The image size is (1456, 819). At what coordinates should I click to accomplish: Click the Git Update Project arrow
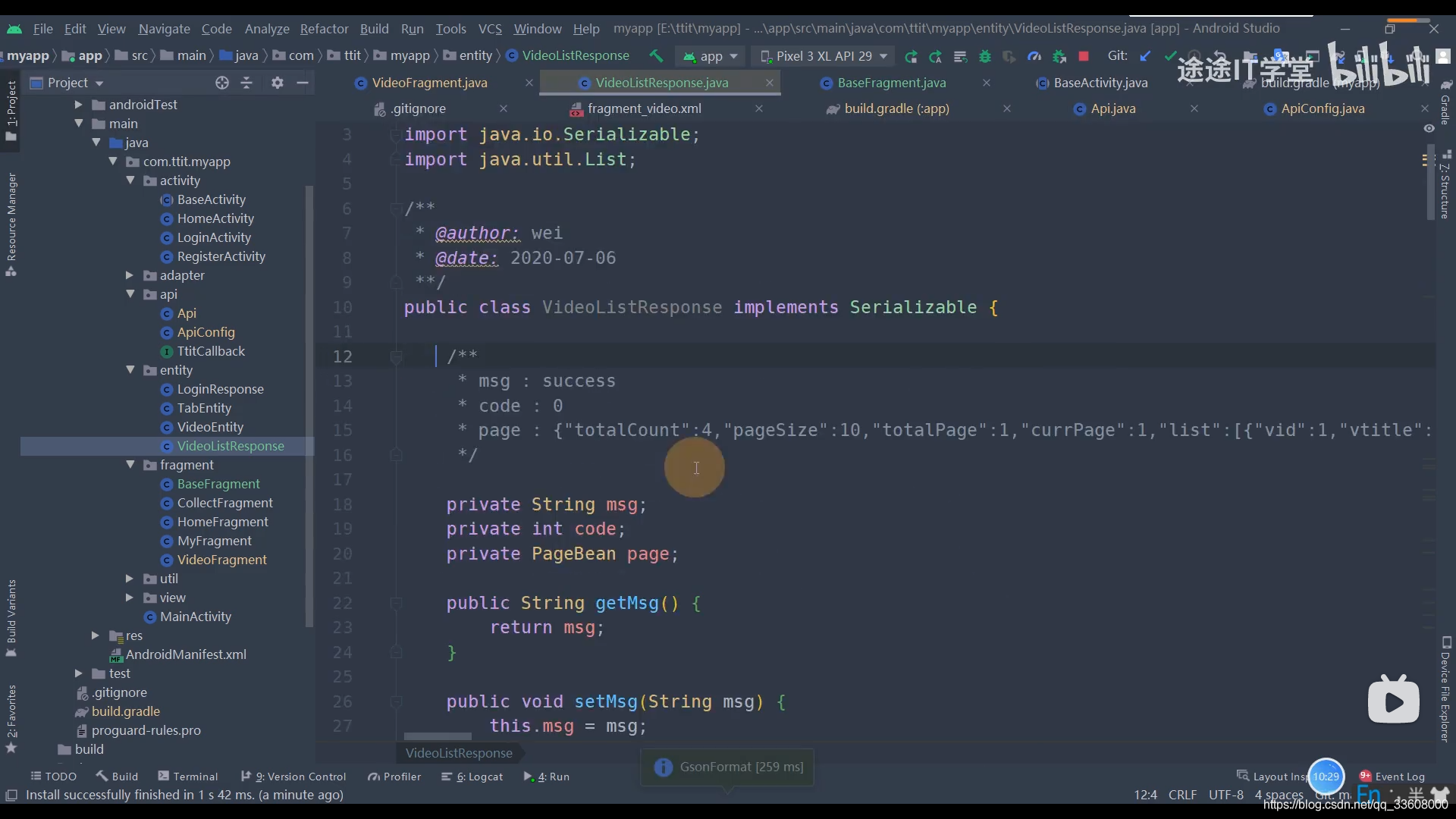click(x=1145, y=56)
